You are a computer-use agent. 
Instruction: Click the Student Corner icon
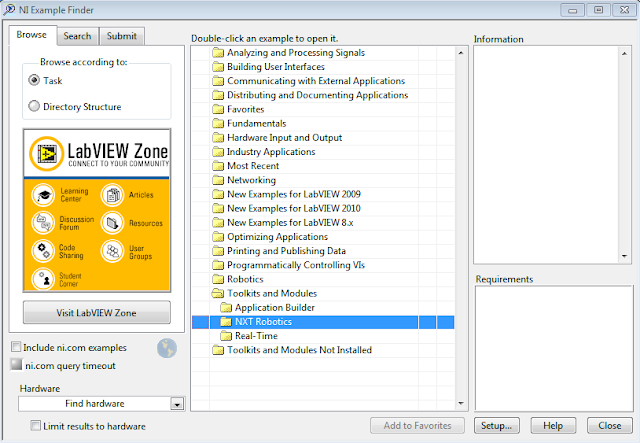(x=43, y=279)
